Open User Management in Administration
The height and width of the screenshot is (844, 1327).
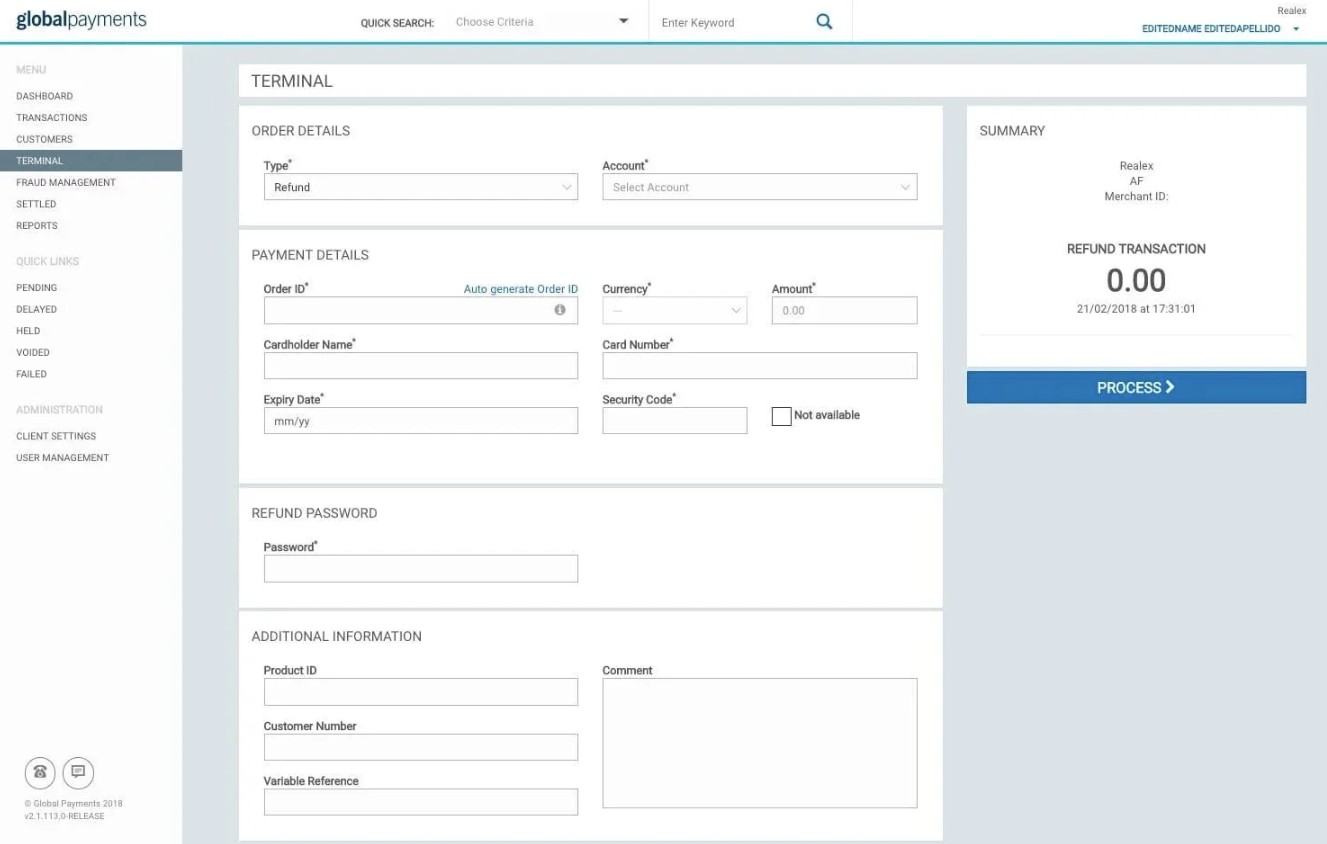pos(62,458)
